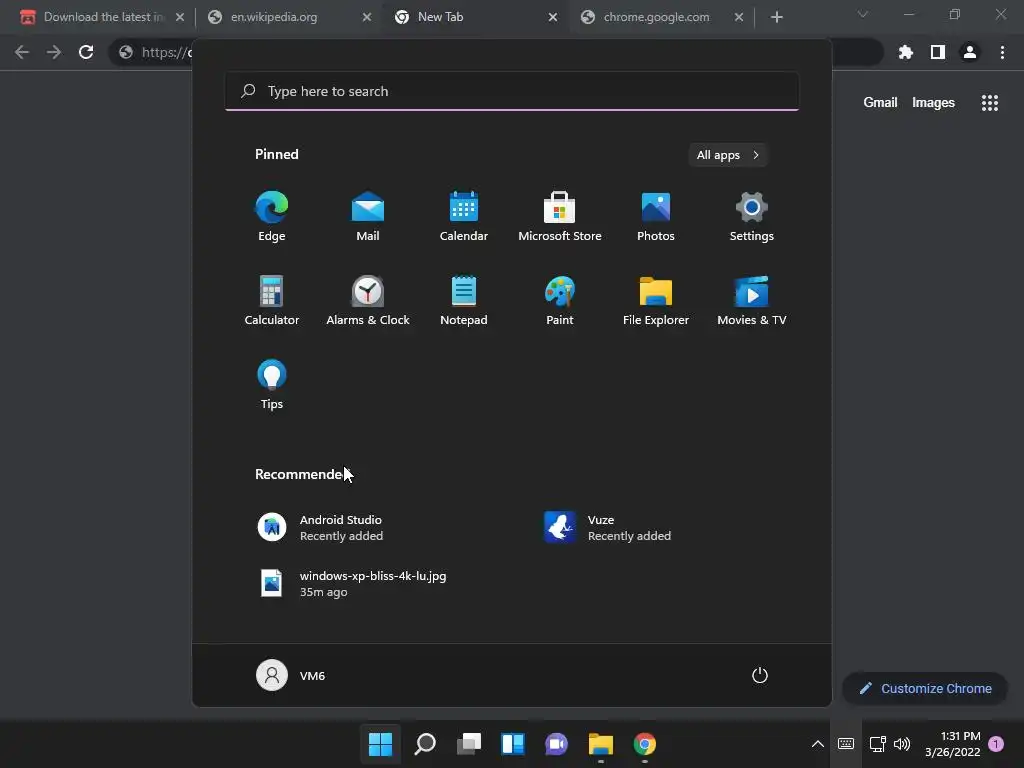Image resolution: width=1024 pixels, height=768 pixels.
Task: Click the Type here to search box
Action: [512, 91]
